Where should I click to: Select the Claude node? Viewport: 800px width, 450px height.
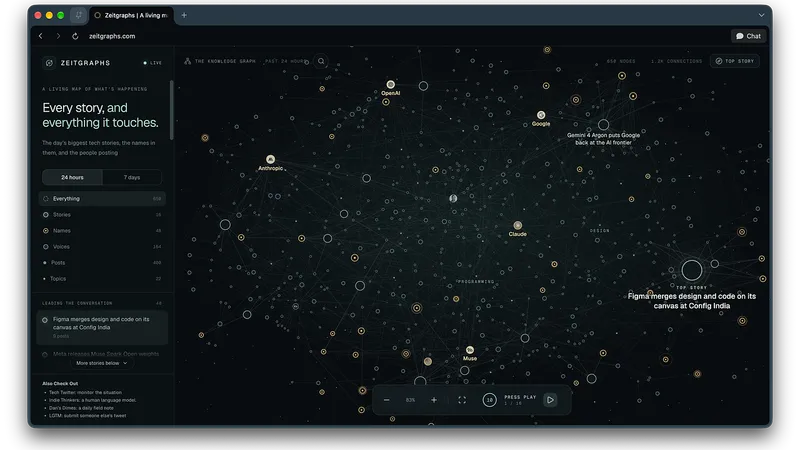(517, 225)
